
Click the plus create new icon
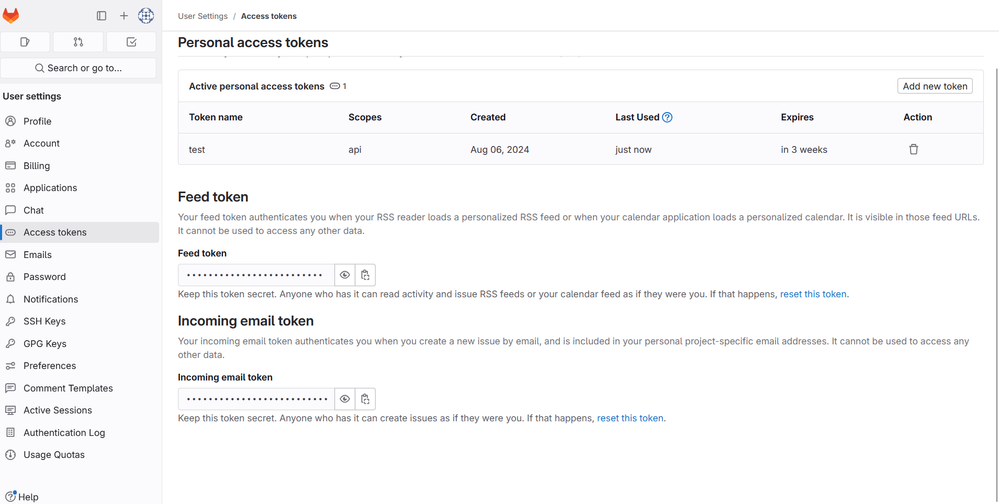click(124, 16)
